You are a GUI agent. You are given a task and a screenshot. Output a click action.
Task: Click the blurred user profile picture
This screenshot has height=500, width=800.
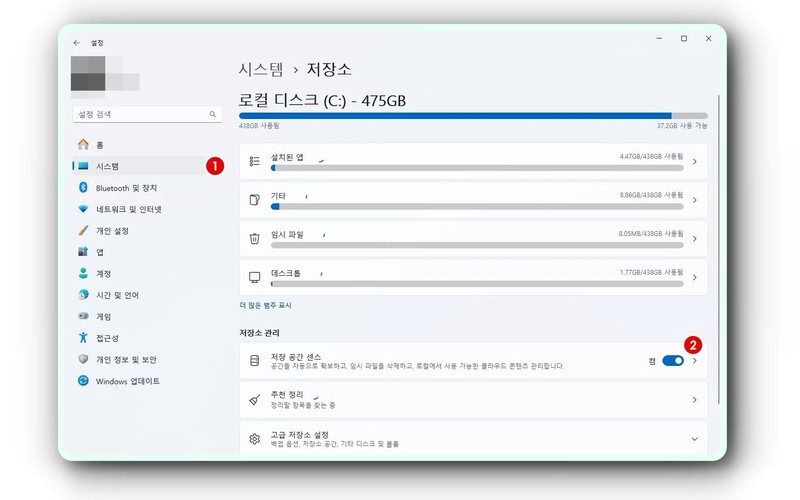[x=105, y=77]
